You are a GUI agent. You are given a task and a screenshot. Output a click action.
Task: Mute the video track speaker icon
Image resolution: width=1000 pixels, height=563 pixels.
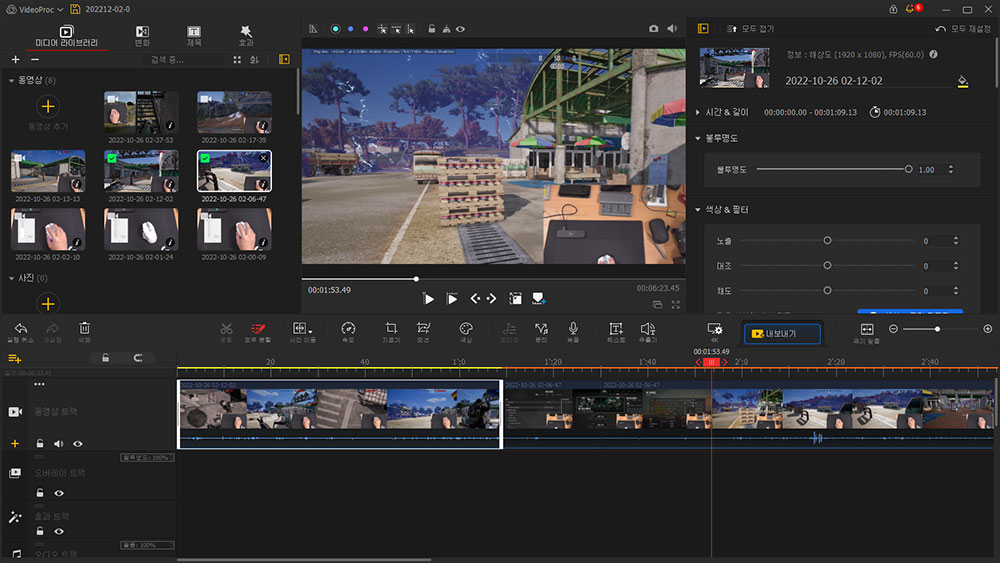pyautogui.click(x=59, y=443)
